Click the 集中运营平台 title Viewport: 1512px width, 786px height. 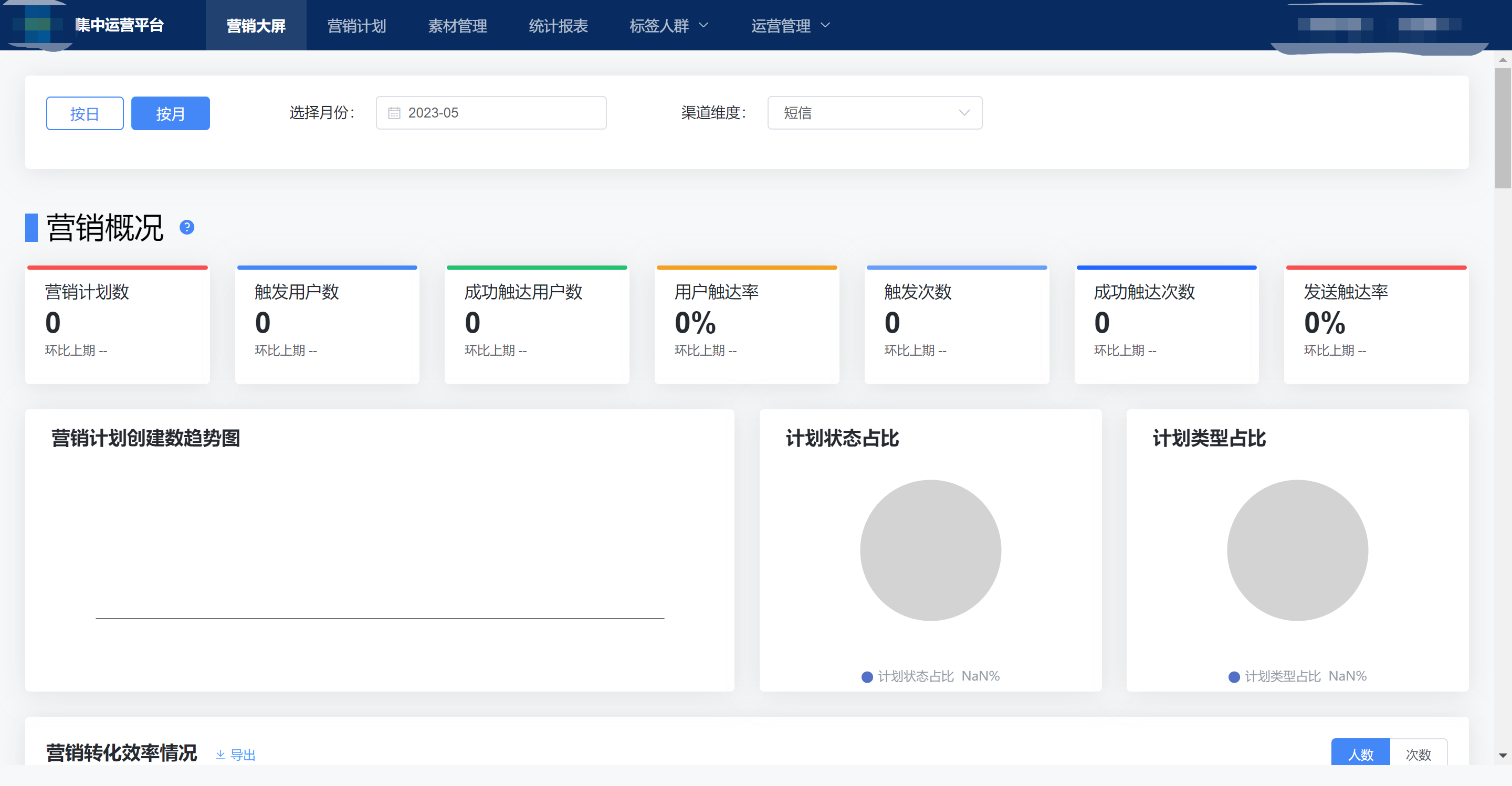point(120,25)
